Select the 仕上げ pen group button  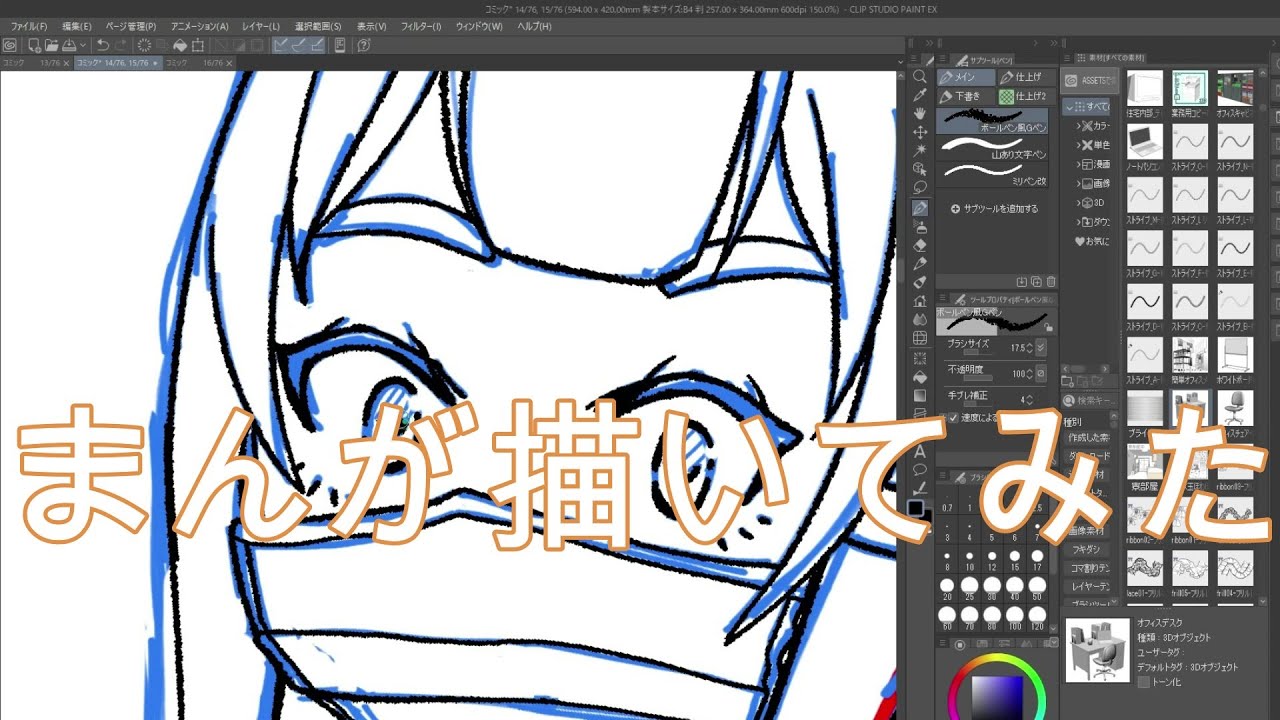click(1022, 77)
